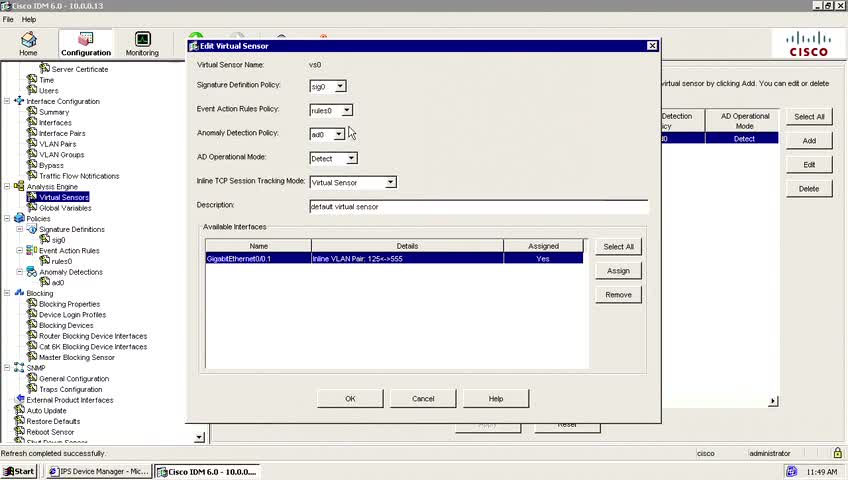The height and width of the screenshot is (480, 848).
Task: Collapse the Analysis Engine tree node
Action: click(7, 186)
